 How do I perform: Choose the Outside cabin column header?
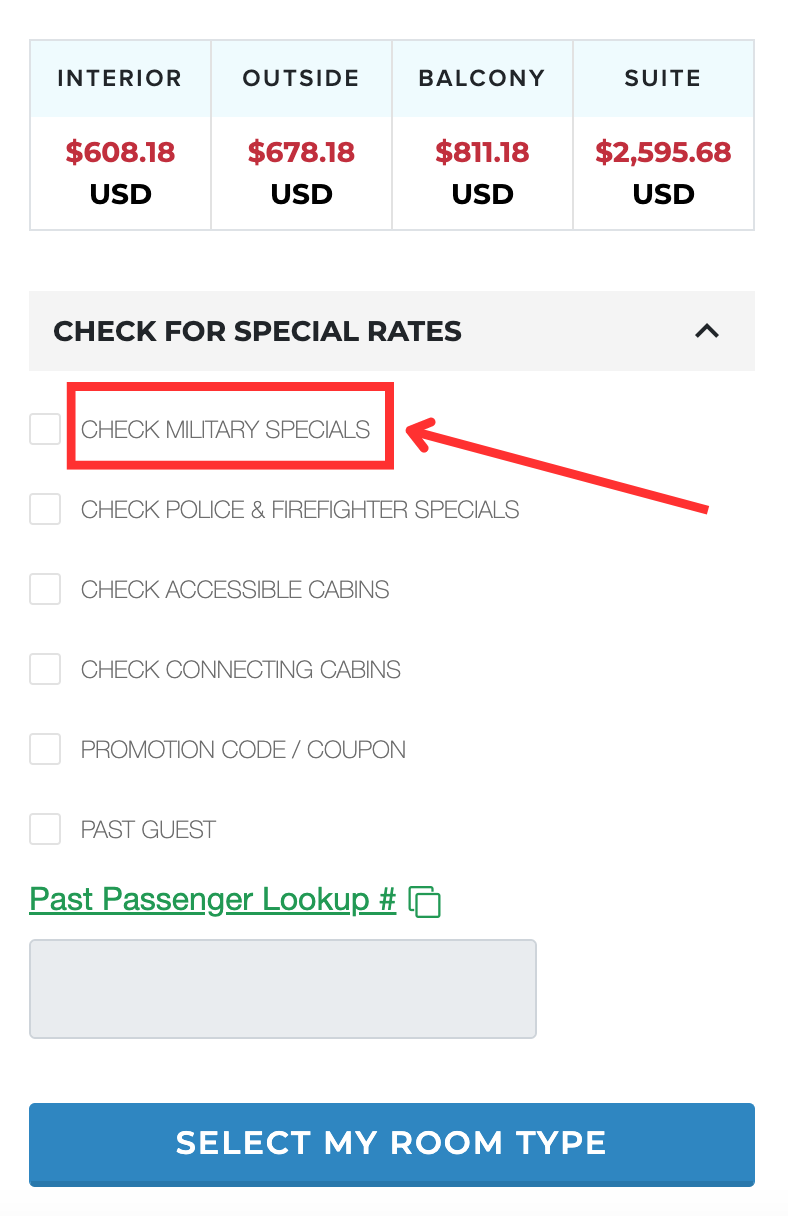(301, 79)
